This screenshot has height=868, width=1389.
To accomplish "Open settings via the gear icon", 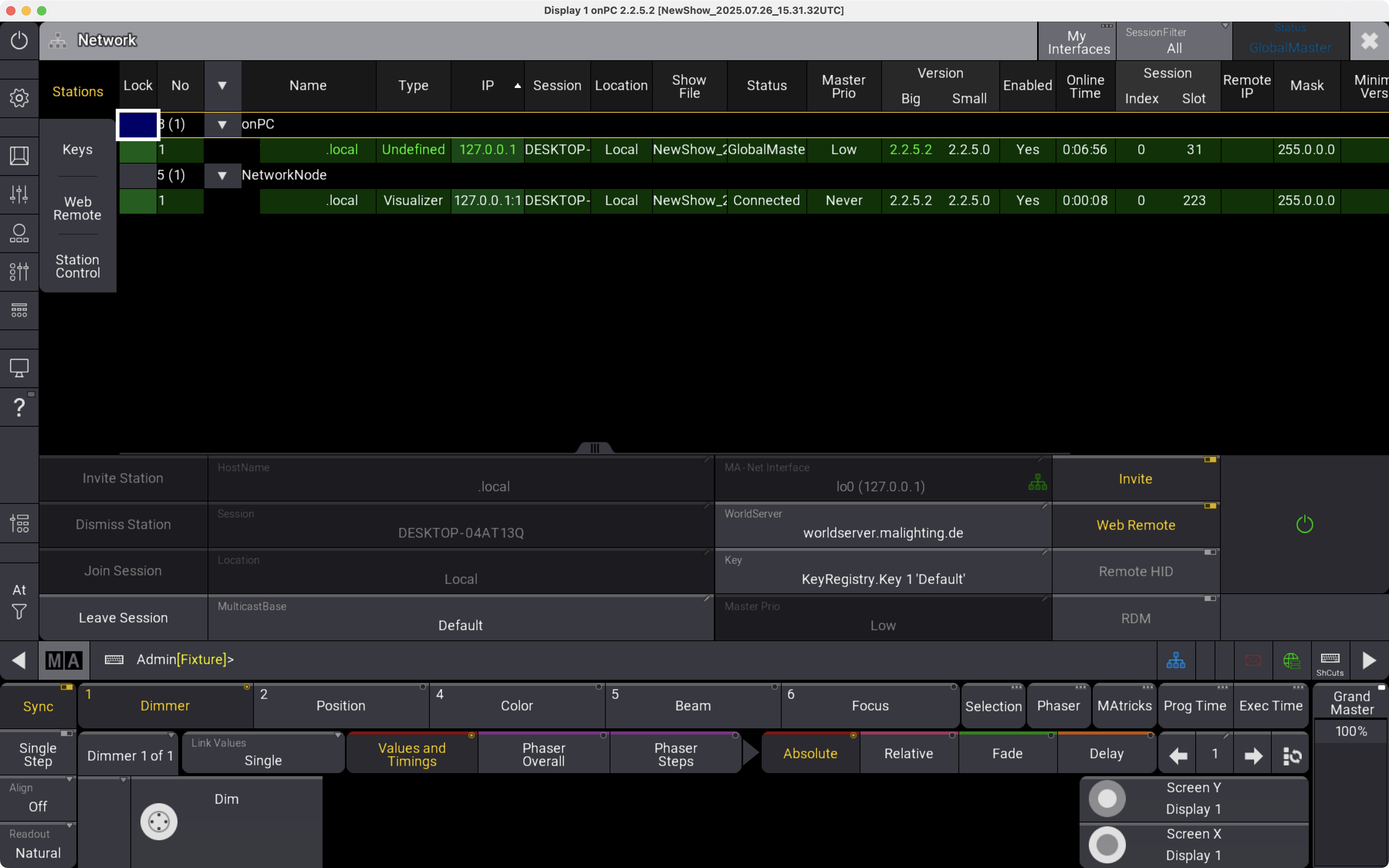I will click(x=19, y=98).
